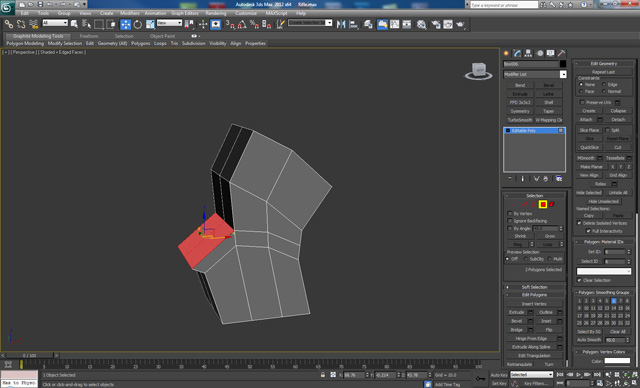Activate the Select and Scale tool
Viewport: 640px width, 388px height.
pos(150,24)
